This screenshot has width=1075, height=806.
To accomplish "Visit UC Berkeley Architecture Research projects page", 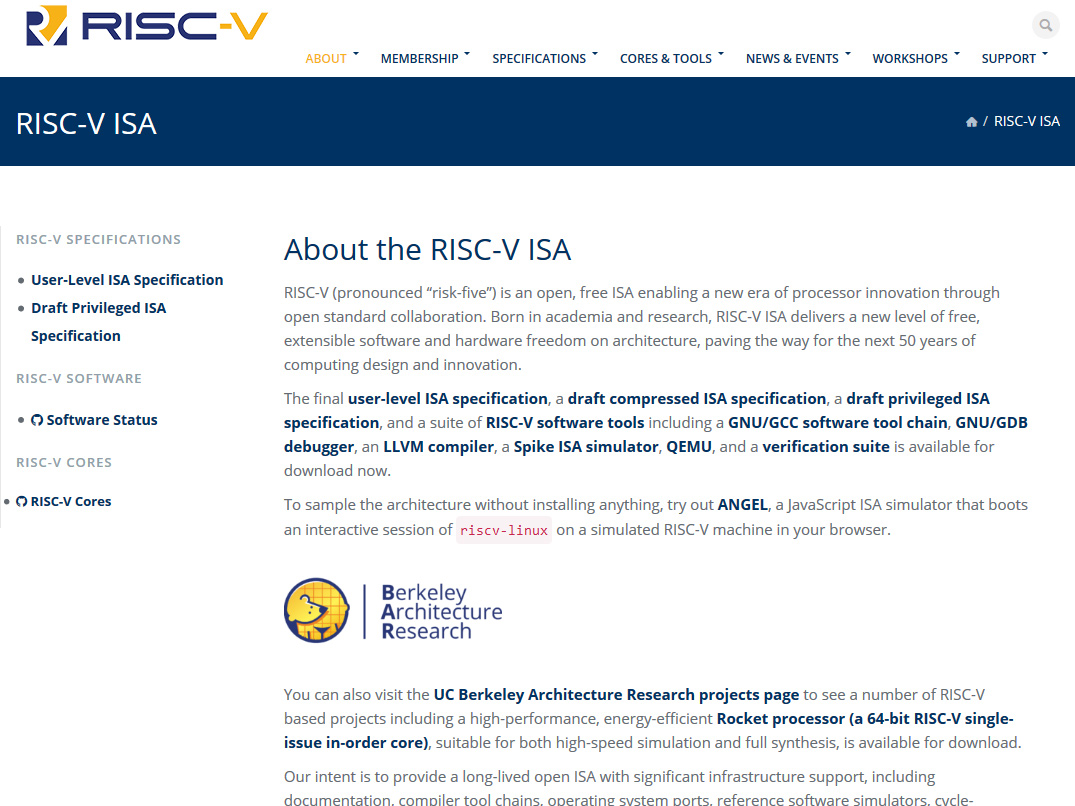I will click(x=616, y=694).
